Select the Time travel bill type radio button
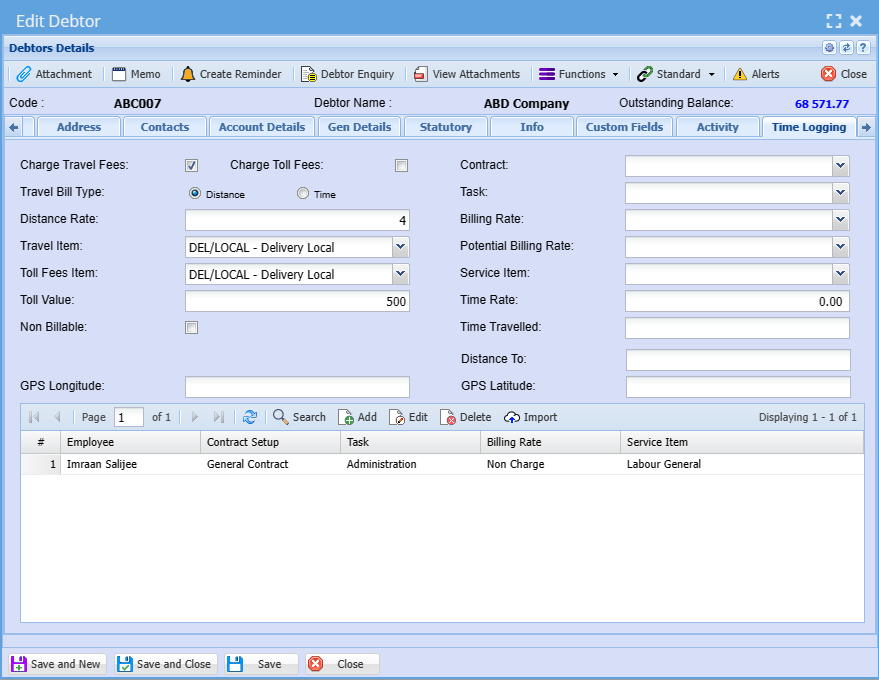This screenshot has height=680, width=879. [303, 194]
